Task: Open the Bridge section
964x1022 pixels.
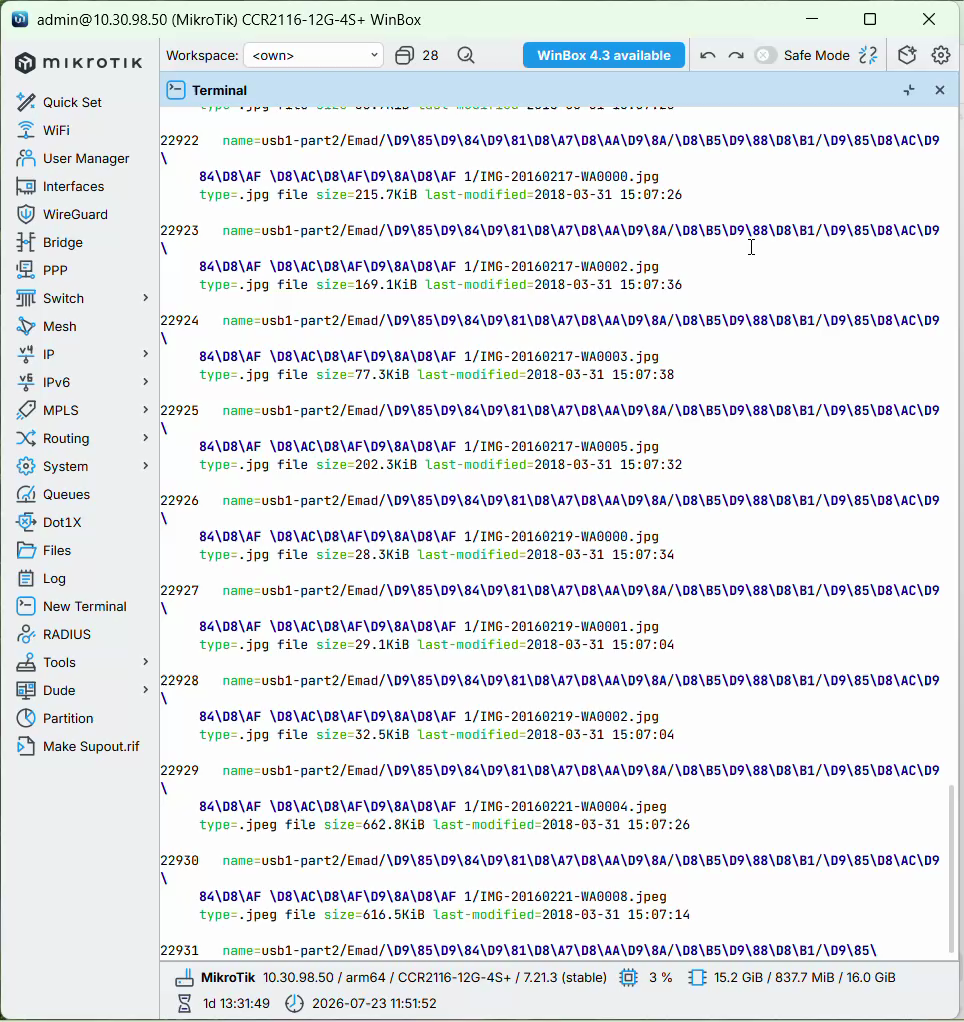Action: [x=63, y=242]
